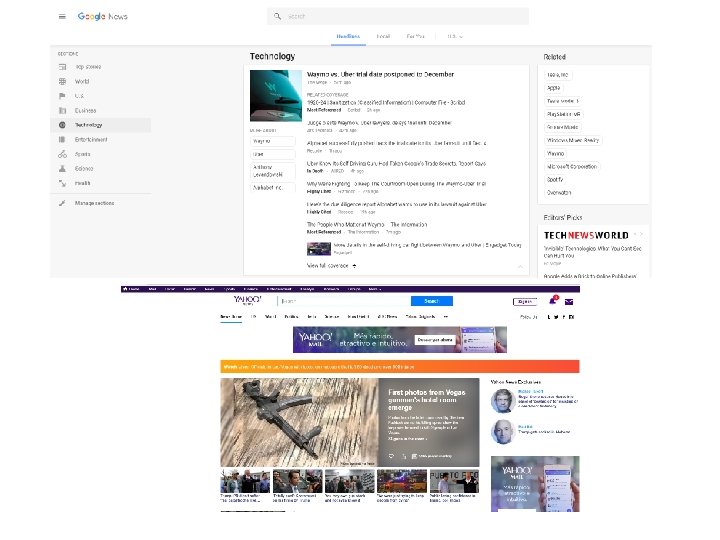This screenshot has height=540, width=720.
Task: Select the Spotify related chip
Action: click(x=555, y=180)
